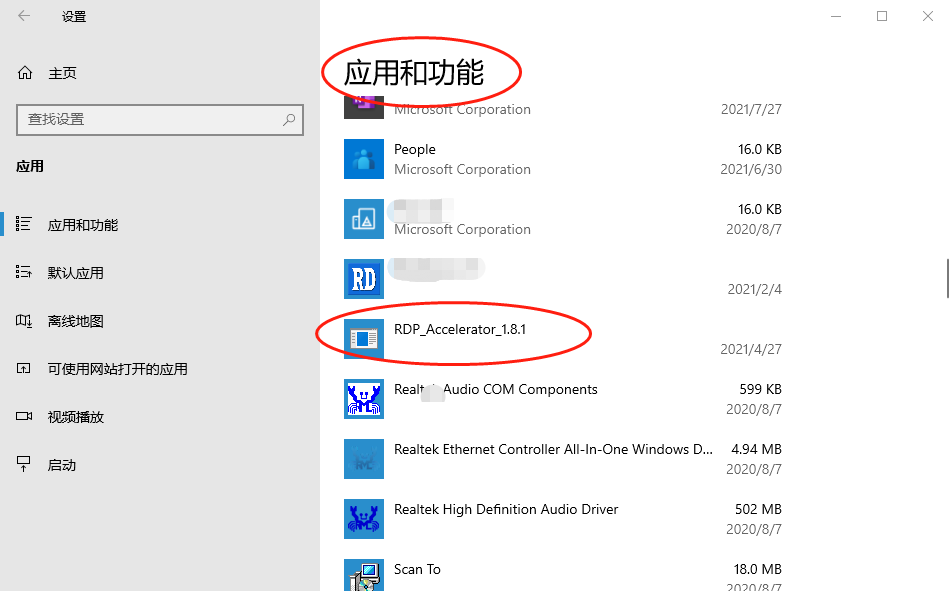
Task: Select 视频播放 in the sidebar
Action: point(76,417)
